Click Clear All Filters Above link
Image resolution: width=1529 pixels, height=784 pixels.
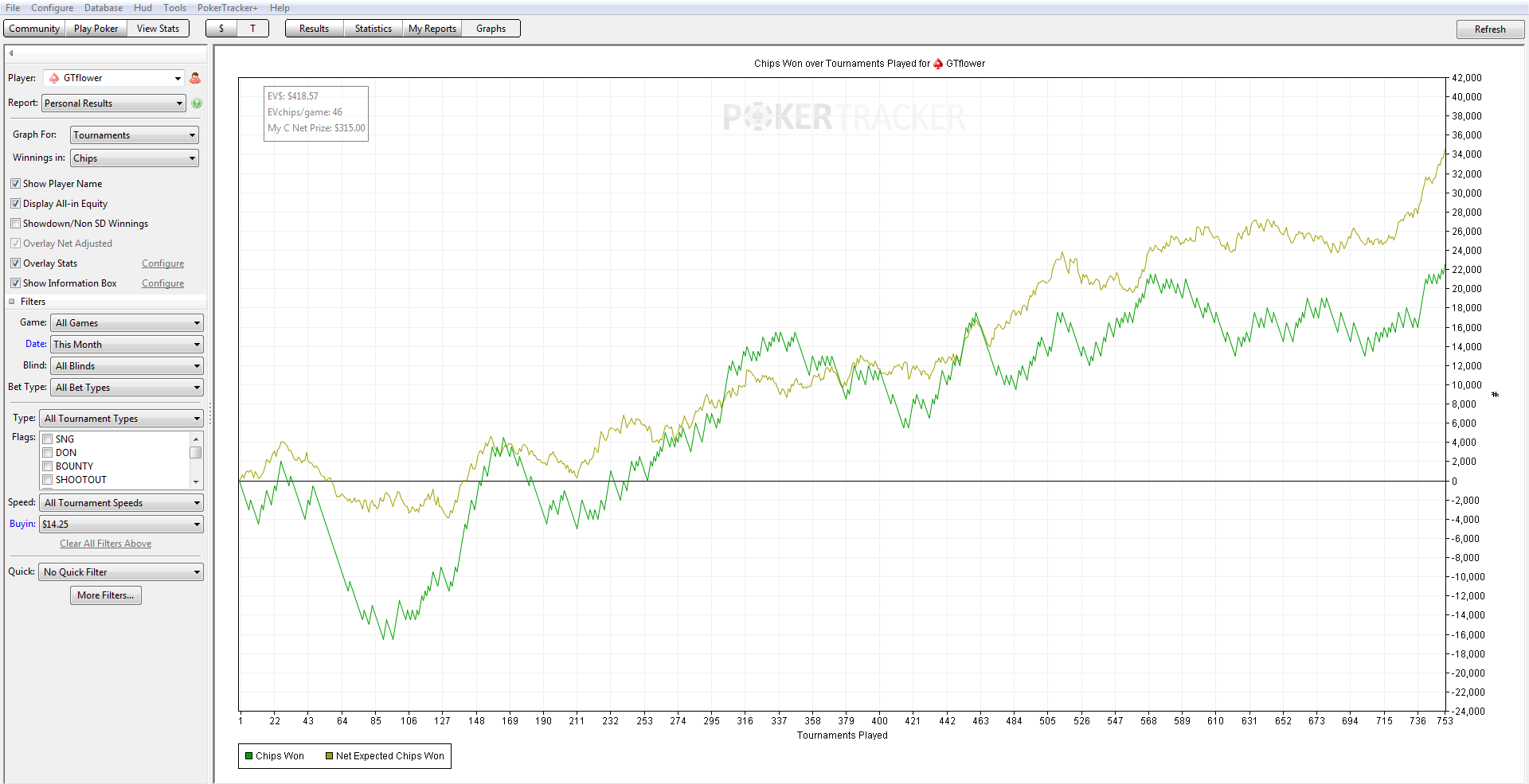tap(106, 544)
